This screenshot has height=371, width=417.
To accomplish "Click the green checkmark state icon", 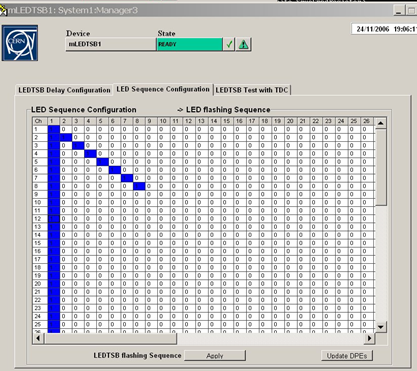I will coord(229,44).
